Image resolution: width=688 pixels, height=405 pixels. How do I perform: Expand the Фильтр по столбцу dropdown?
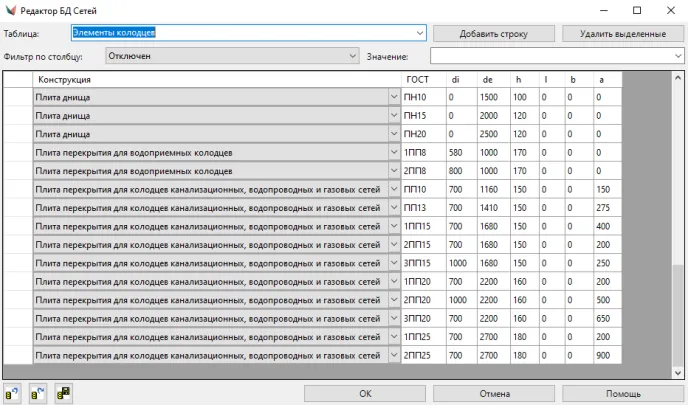pos(352,56)
